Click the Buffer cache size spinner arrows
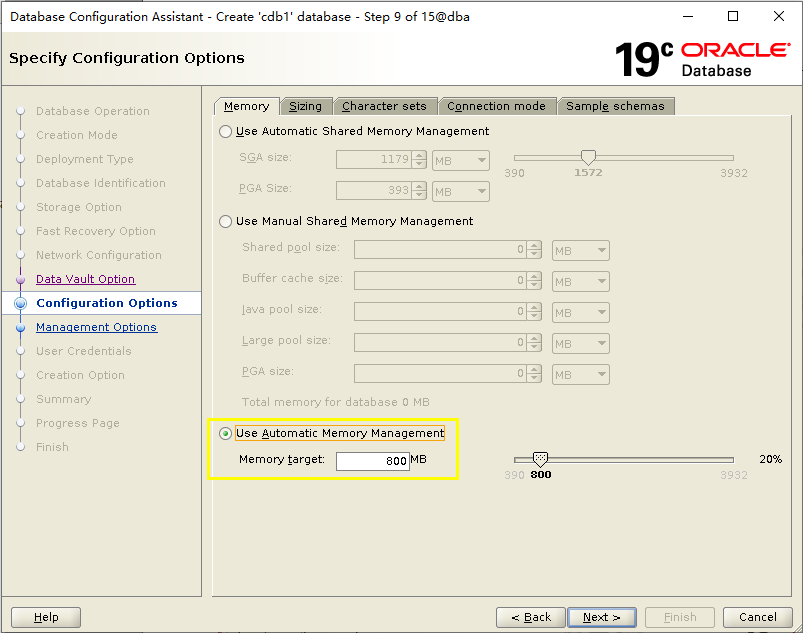This screenshot has width=803, height=633. click(534, 281)
